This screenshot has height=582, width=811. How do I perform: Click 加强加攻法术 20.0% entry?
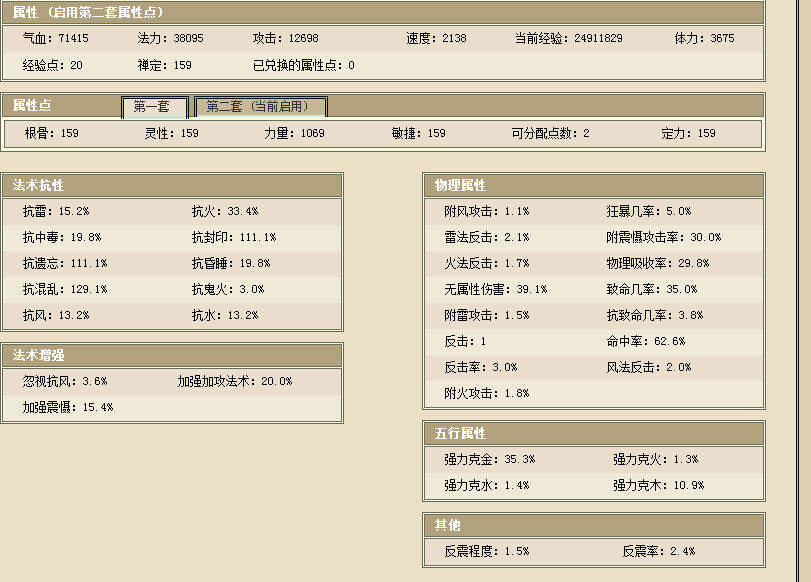point(235,381)
